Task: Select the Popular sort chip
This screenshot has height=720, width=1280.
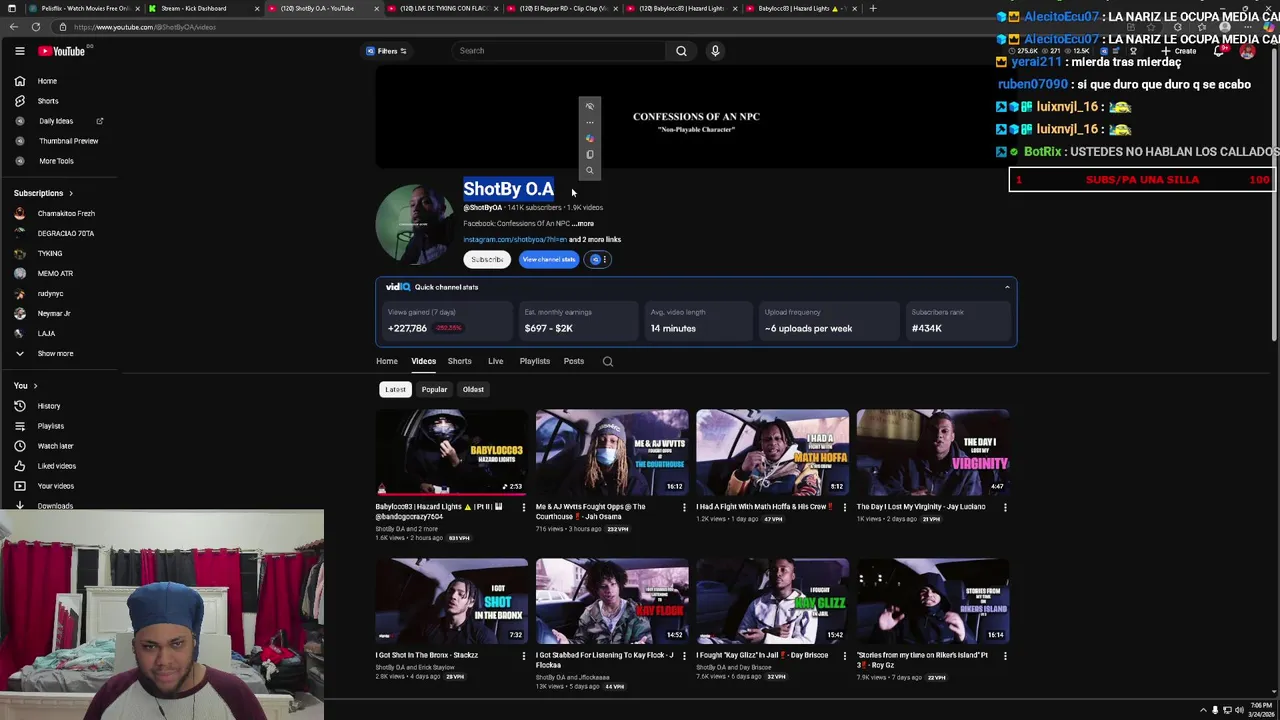Action: [434, 390]
